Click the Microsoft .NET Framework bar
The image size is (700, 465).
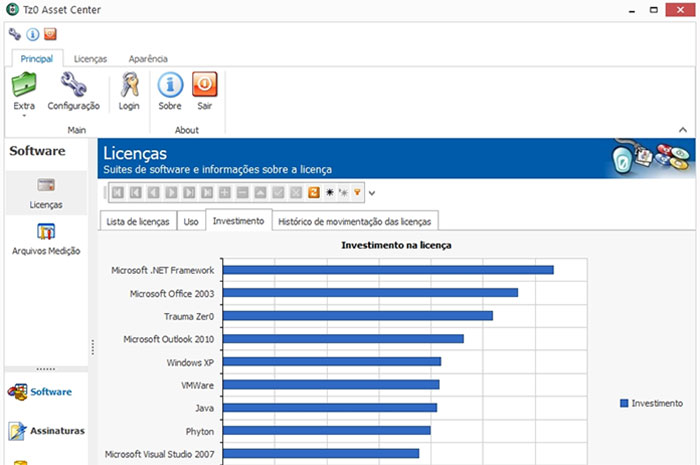coord(388,270)
